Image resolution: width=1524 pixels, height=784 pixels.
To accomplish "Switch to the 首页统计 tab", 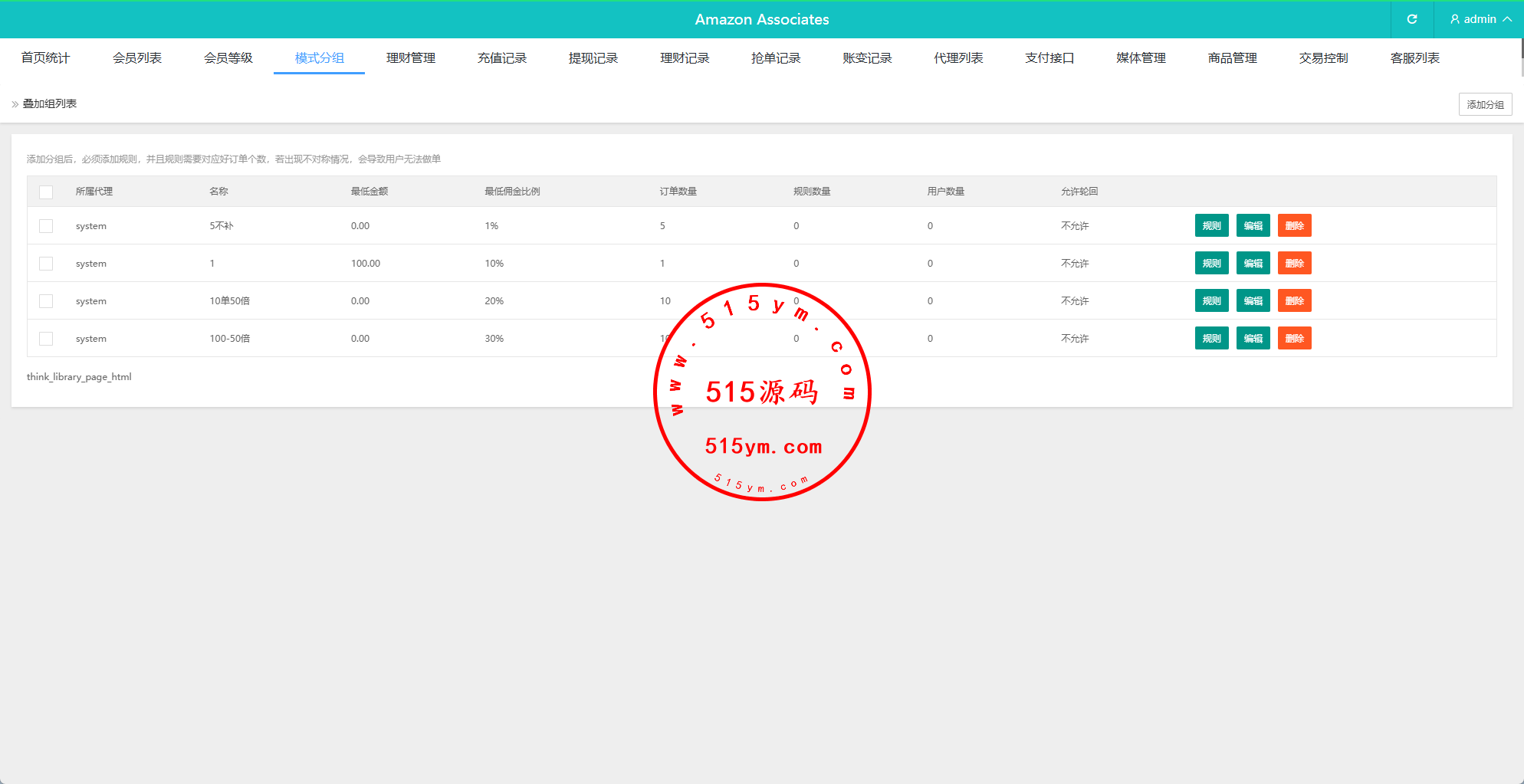I will (x=45, y=58).
